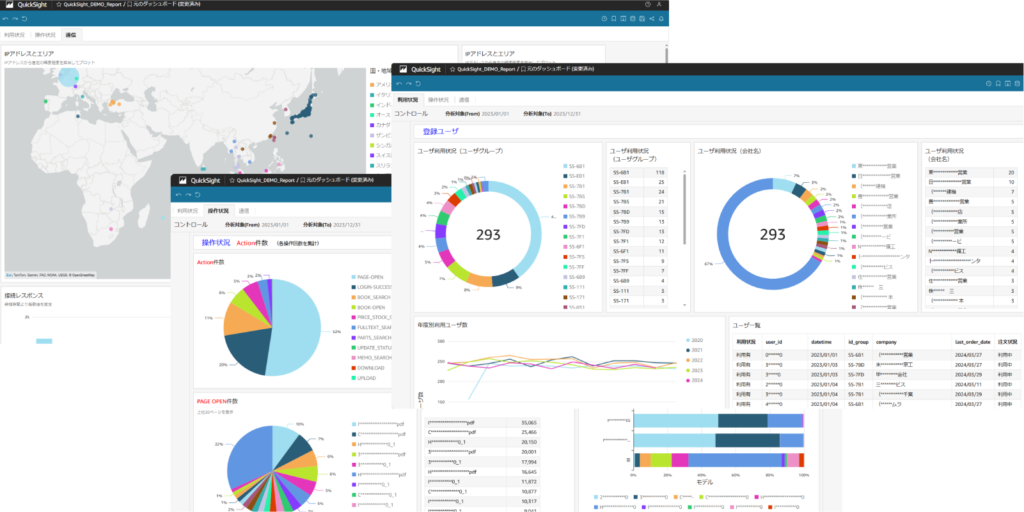
Task: Click the user_id column header in ユーザ一覧
Action: (773, 342)
